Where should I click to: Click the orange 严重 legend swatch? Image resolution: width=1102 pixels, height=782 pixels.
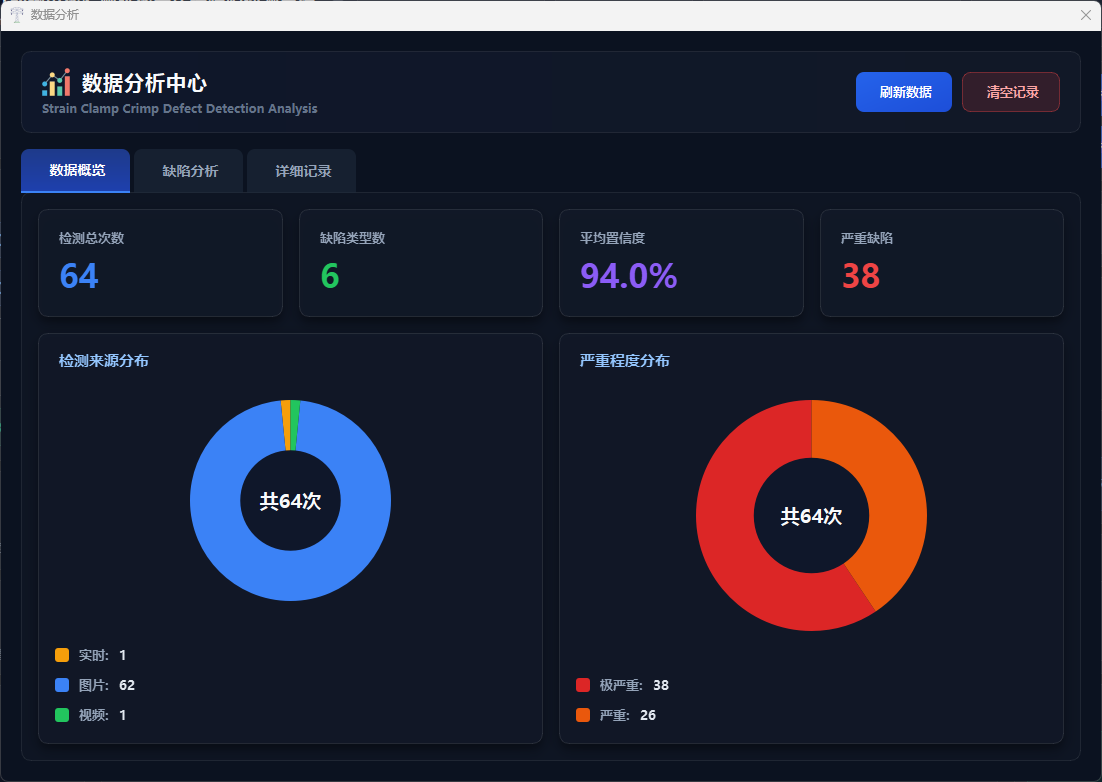583,715
